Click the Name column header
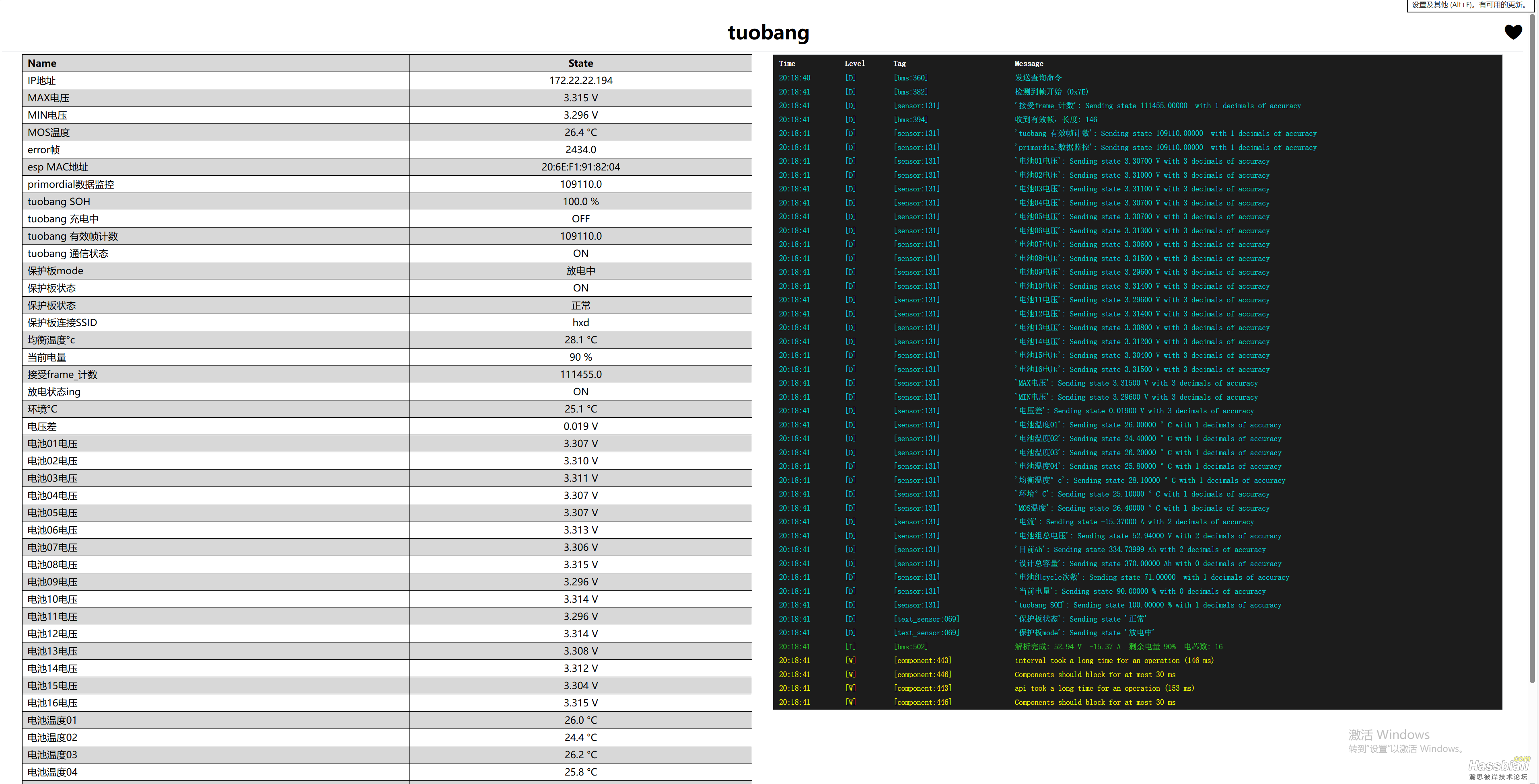 pyautogui.click(x=42, y=63)
